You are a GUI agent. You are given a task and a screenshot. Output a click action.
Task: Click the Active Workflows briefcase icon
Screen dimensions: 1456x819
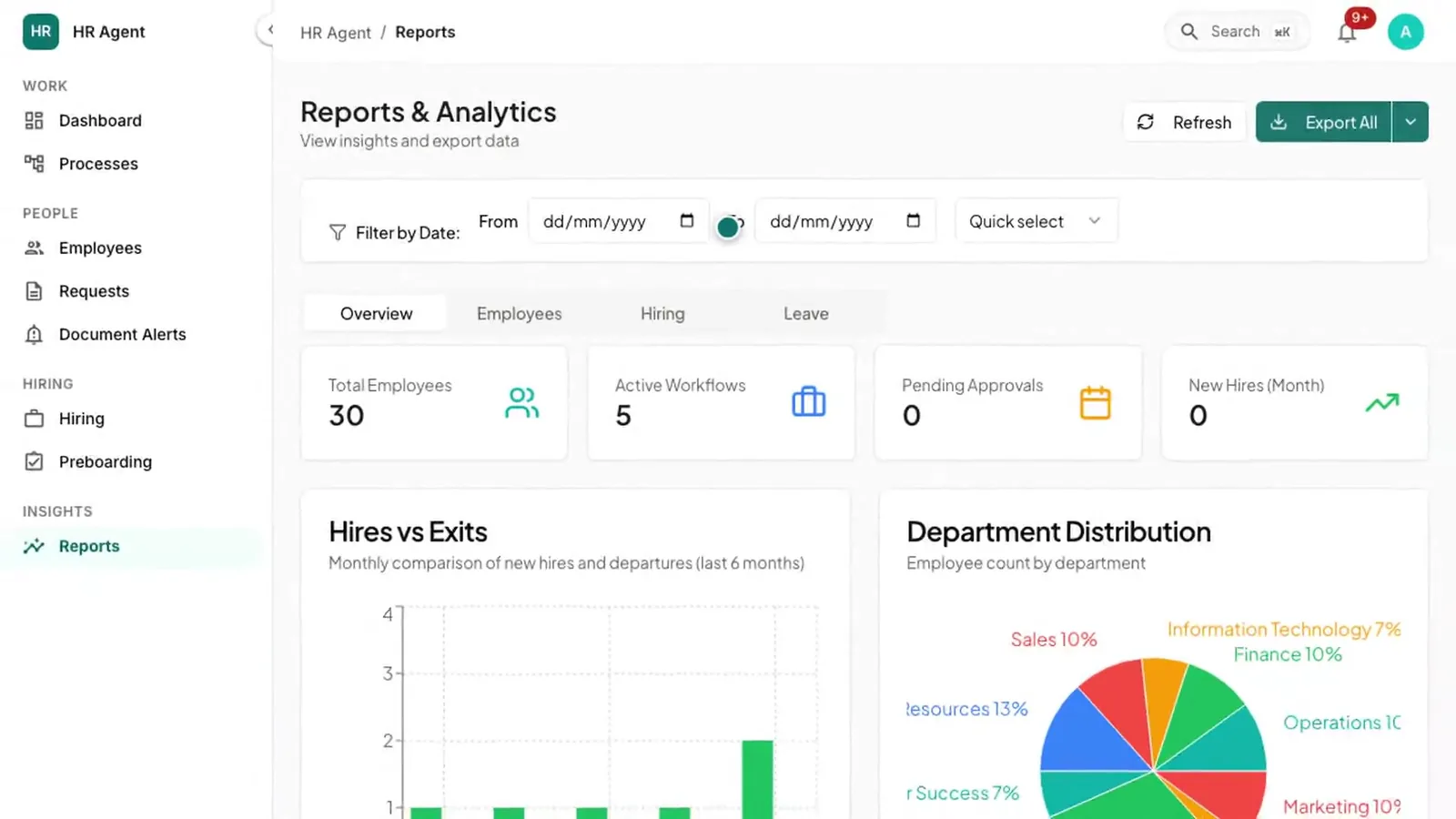808,402
